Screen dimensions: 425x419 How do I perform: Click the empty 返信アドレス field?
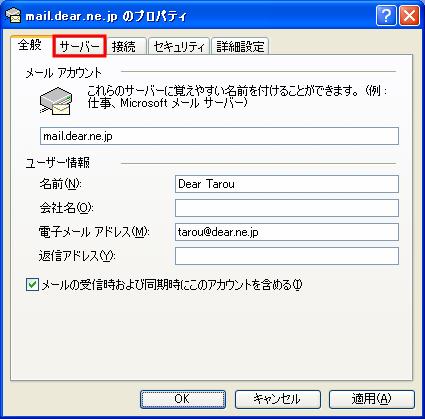pos(287,256)
